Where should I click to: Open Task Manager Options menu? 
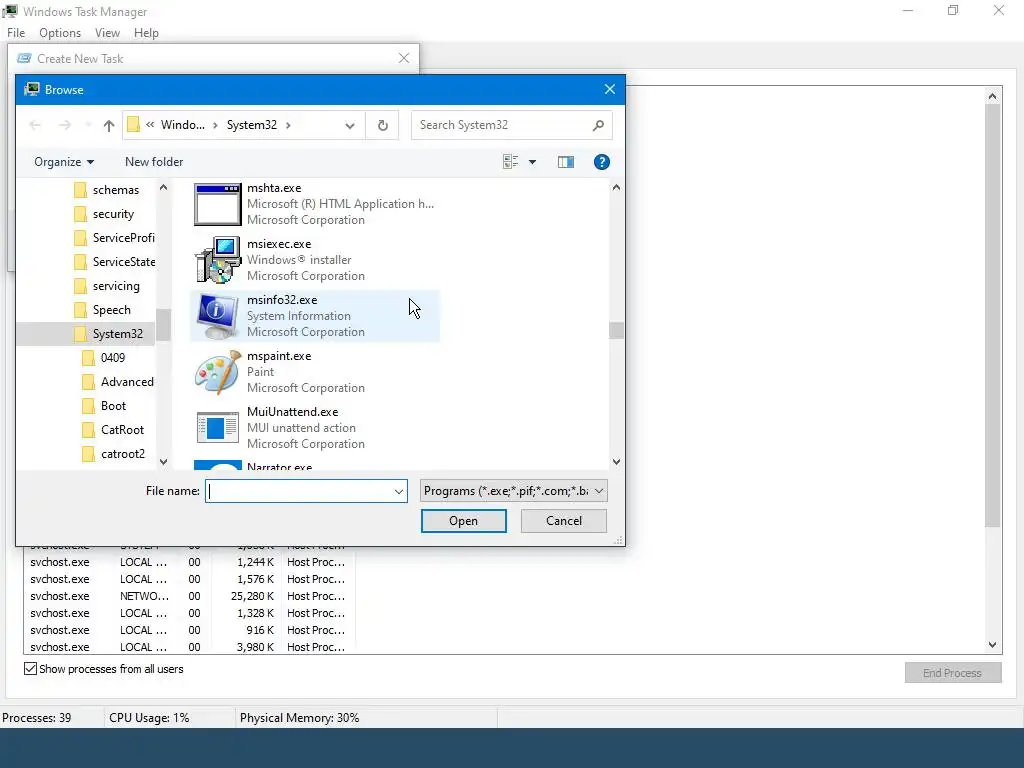point(60,33)
